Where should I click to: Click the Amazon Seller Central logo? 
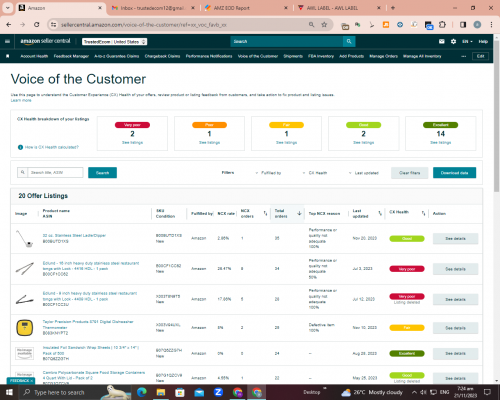(45, 41)
